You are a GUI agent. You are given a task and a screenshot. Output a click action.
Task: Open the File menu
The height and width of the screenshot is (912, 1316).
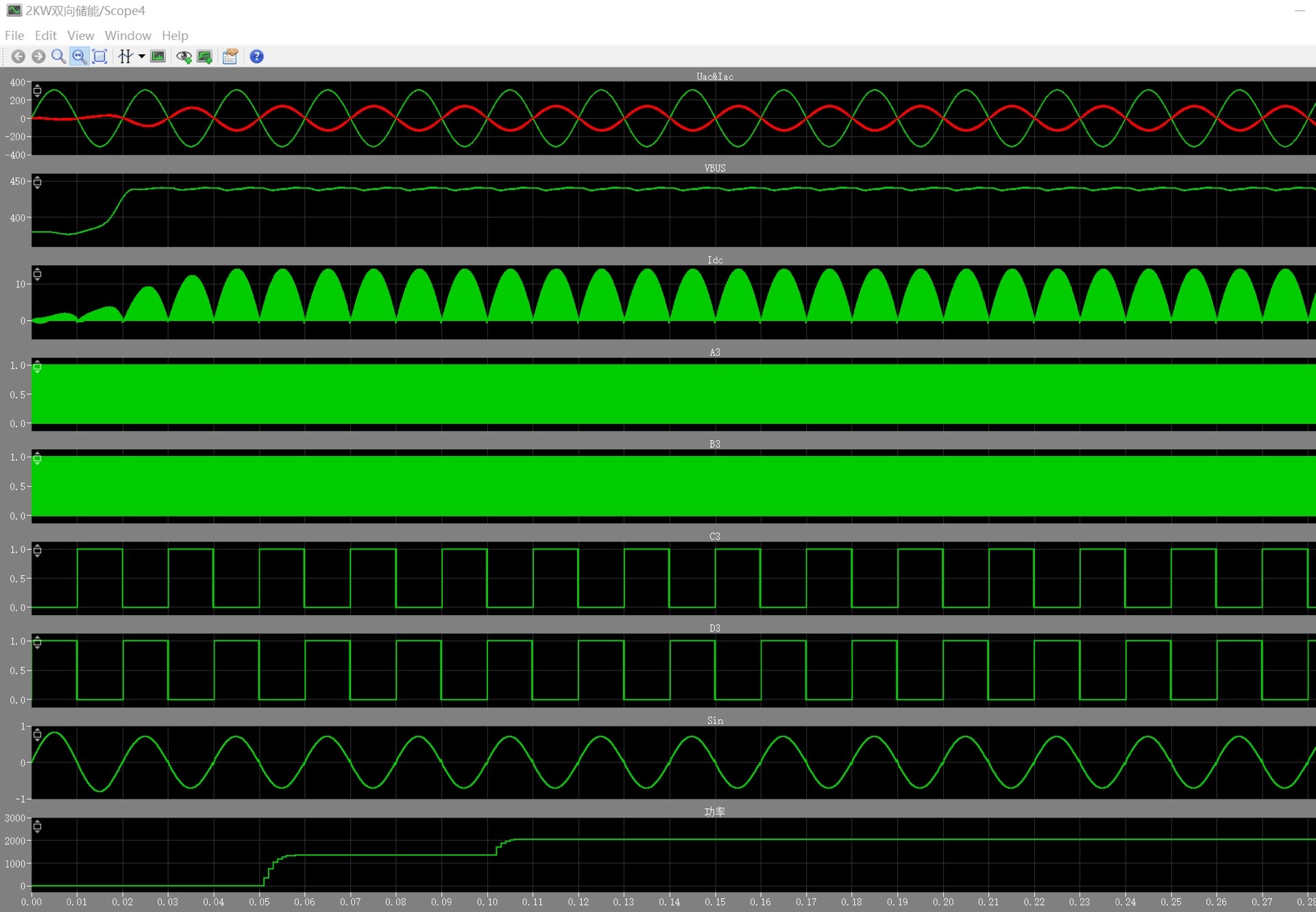point(14,36)
